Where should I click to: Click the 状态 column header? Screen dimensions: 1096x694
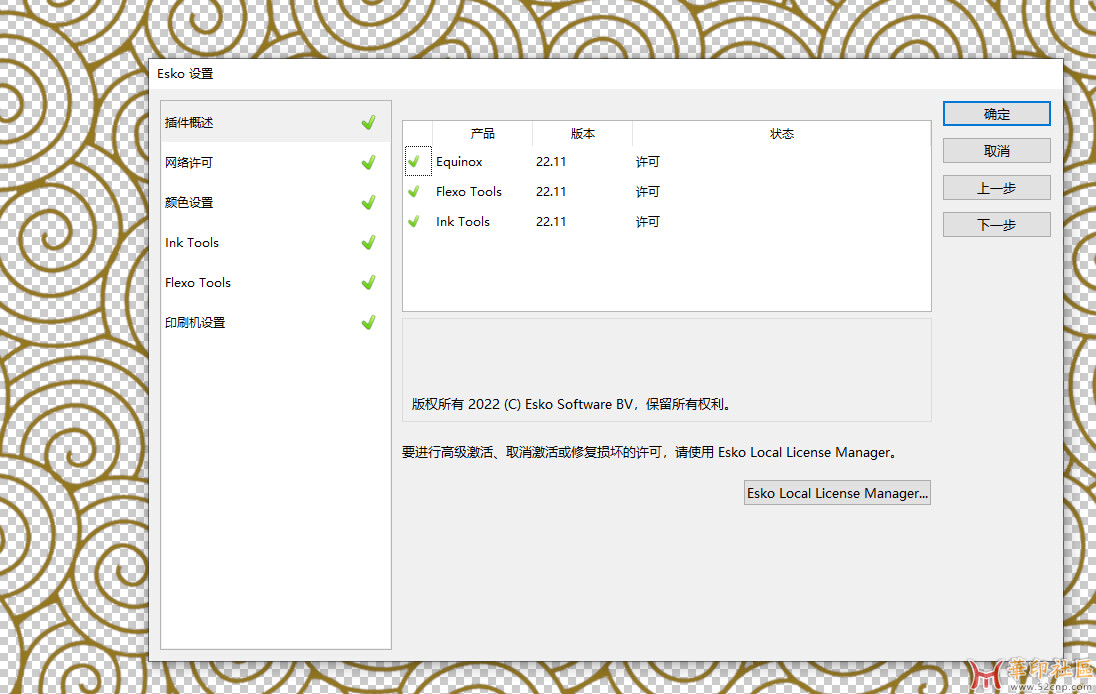(x=781, y=133)
